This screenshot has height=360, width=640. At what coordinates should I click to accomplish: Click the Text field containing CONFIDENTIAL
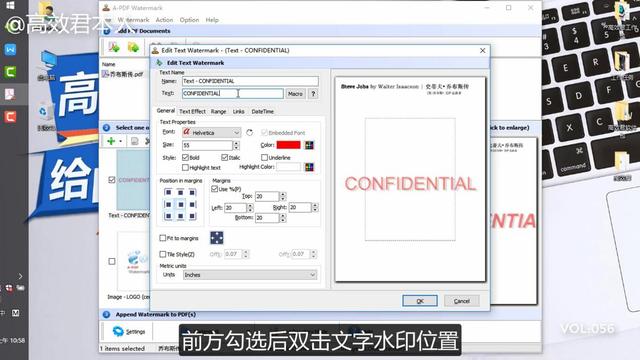[x=233, y=93]
